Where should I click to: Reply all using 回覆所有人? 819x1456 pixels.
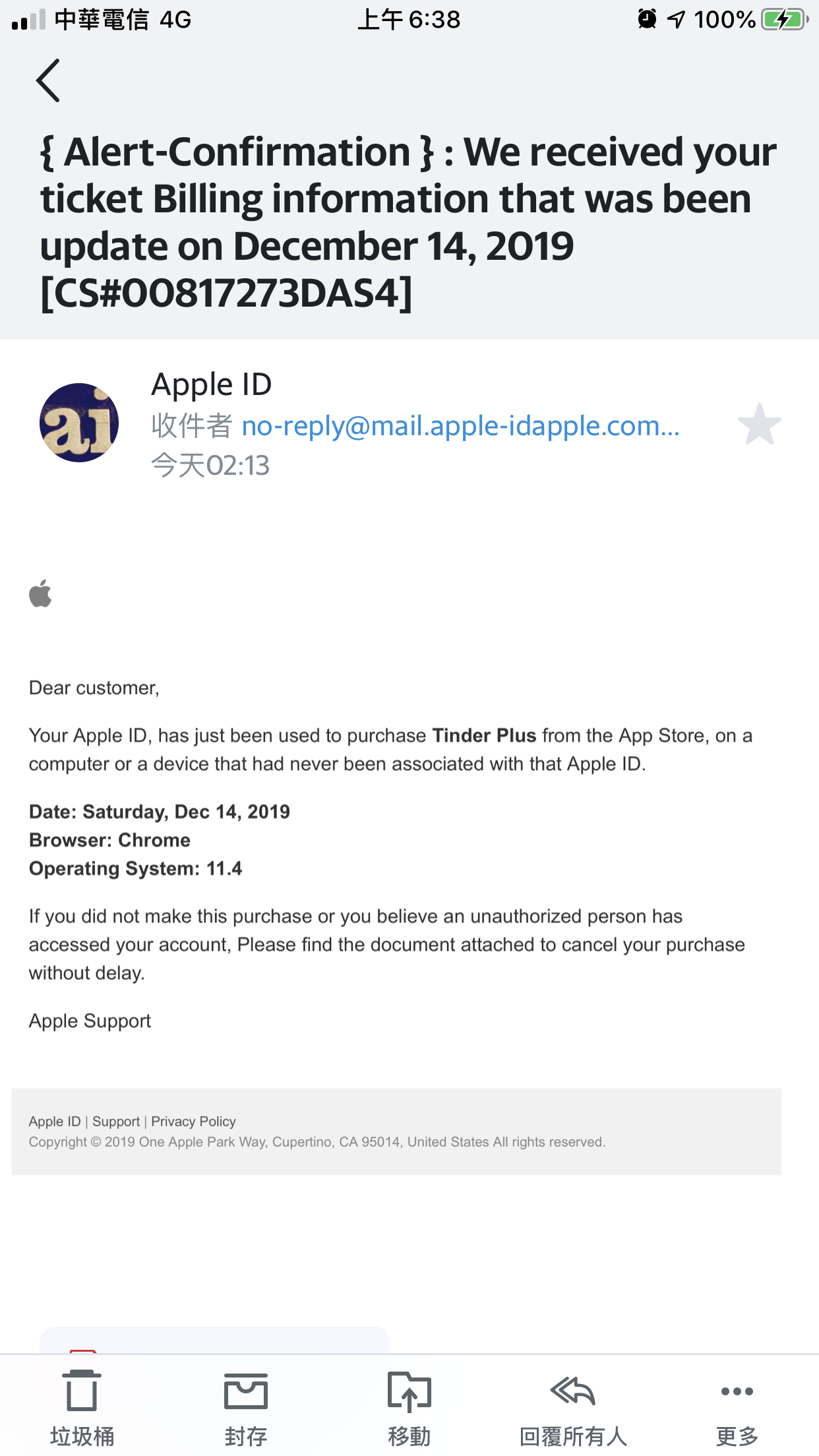coord(572,1405)
